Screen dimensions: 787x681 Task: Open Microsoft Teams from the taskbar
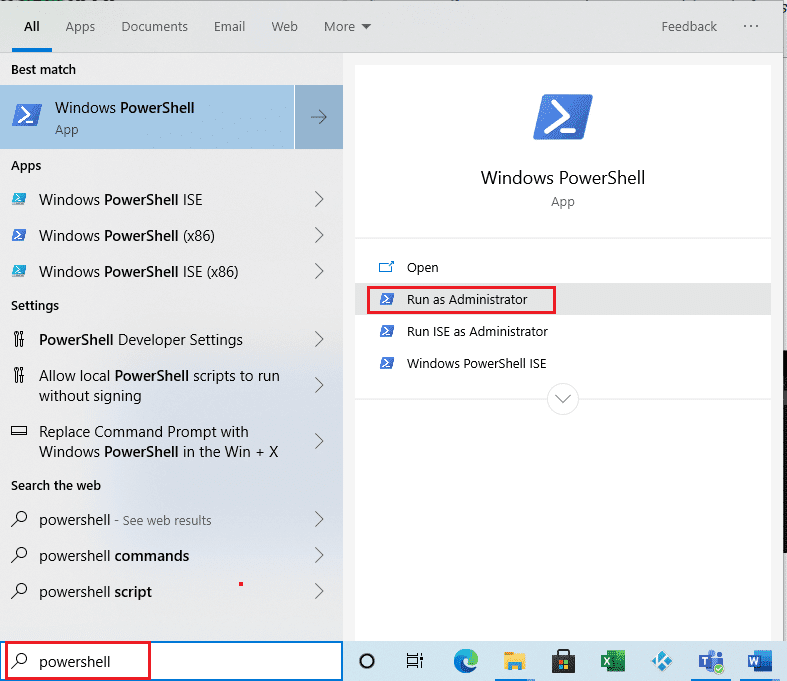pyautogui.click(x=711, y=661)
